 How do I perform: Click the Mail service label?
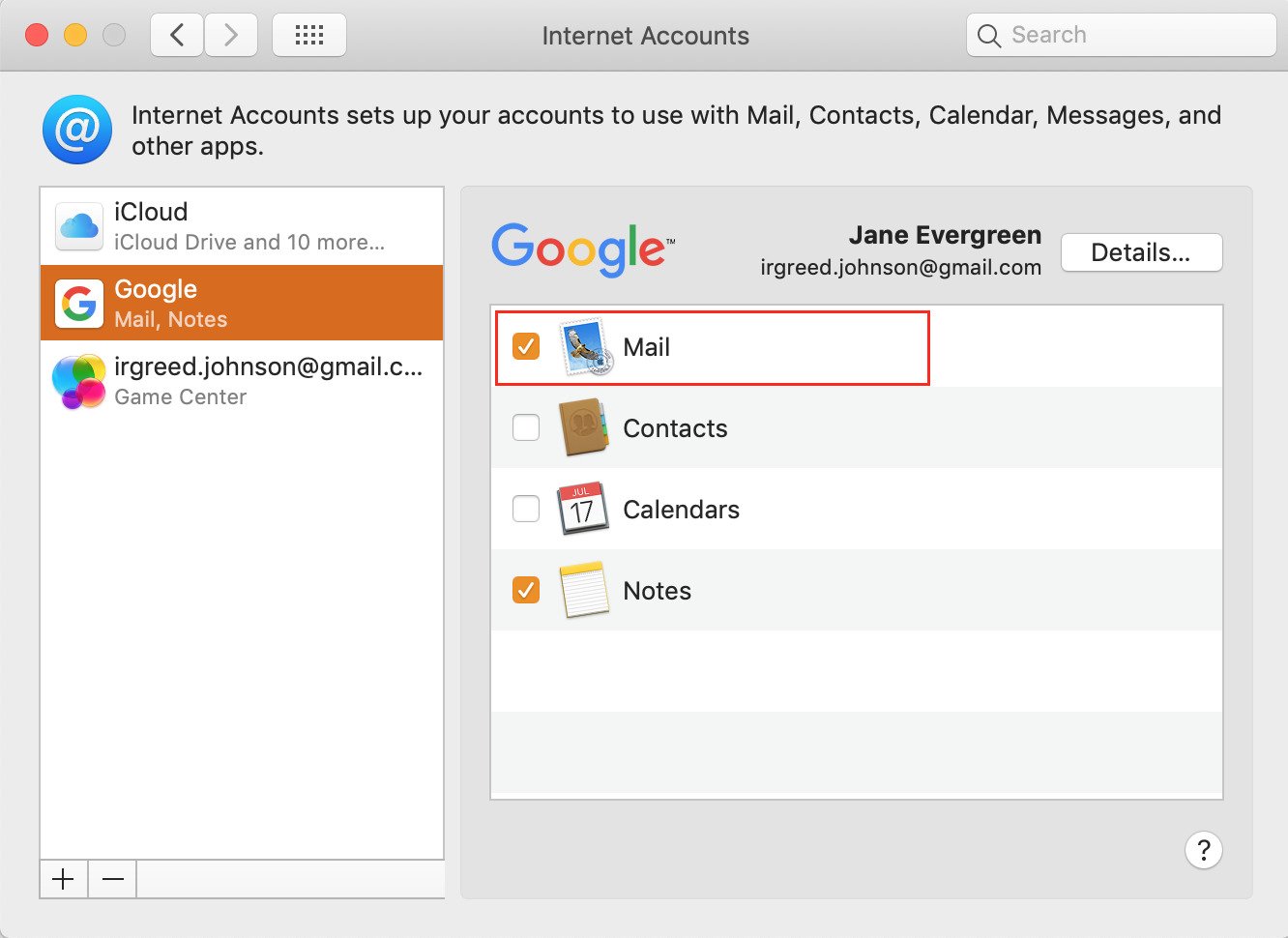(646, 347)
